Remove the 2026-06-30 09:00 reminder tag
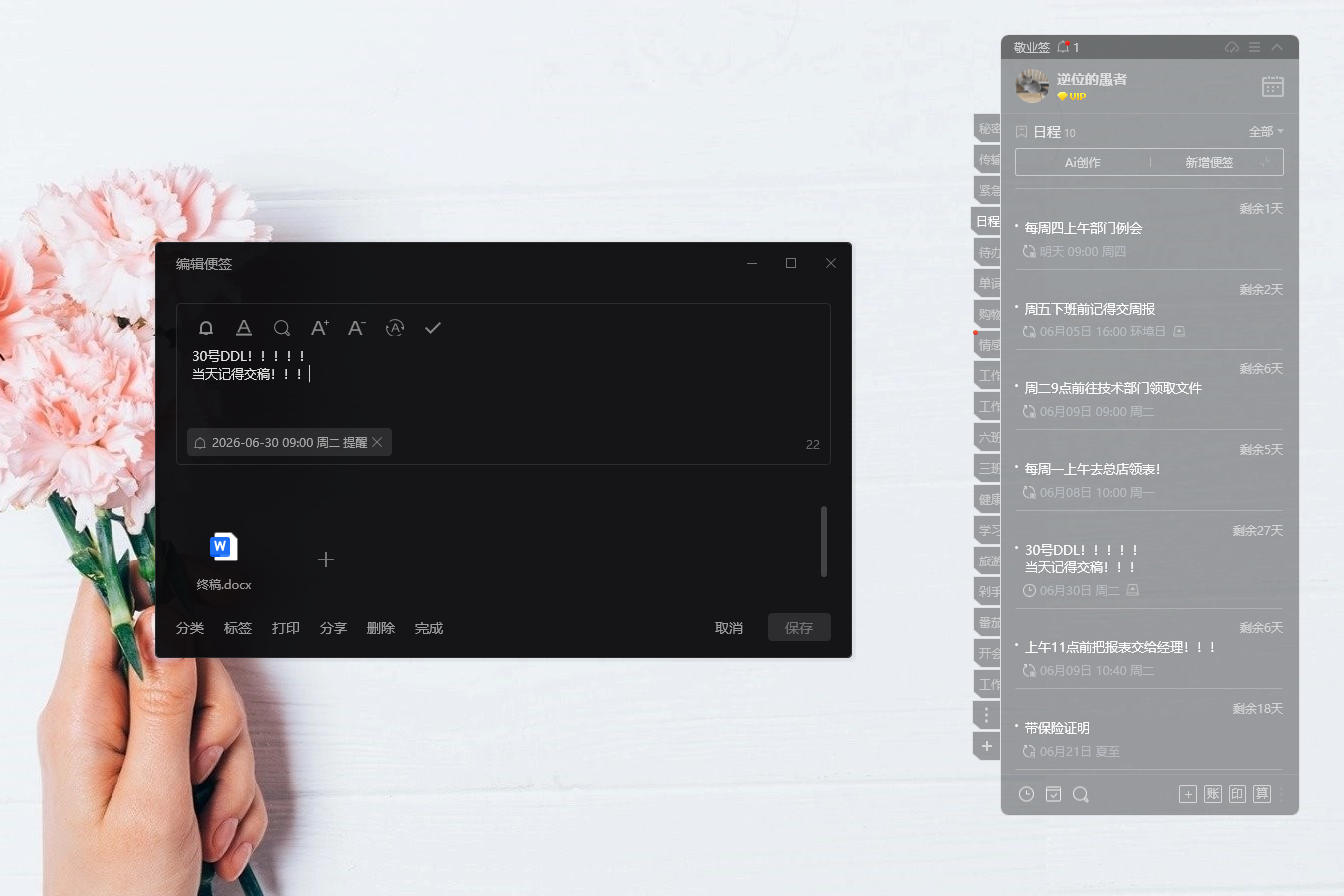The width and height of the screenshot is (1344, 896). tap(377, 442)
